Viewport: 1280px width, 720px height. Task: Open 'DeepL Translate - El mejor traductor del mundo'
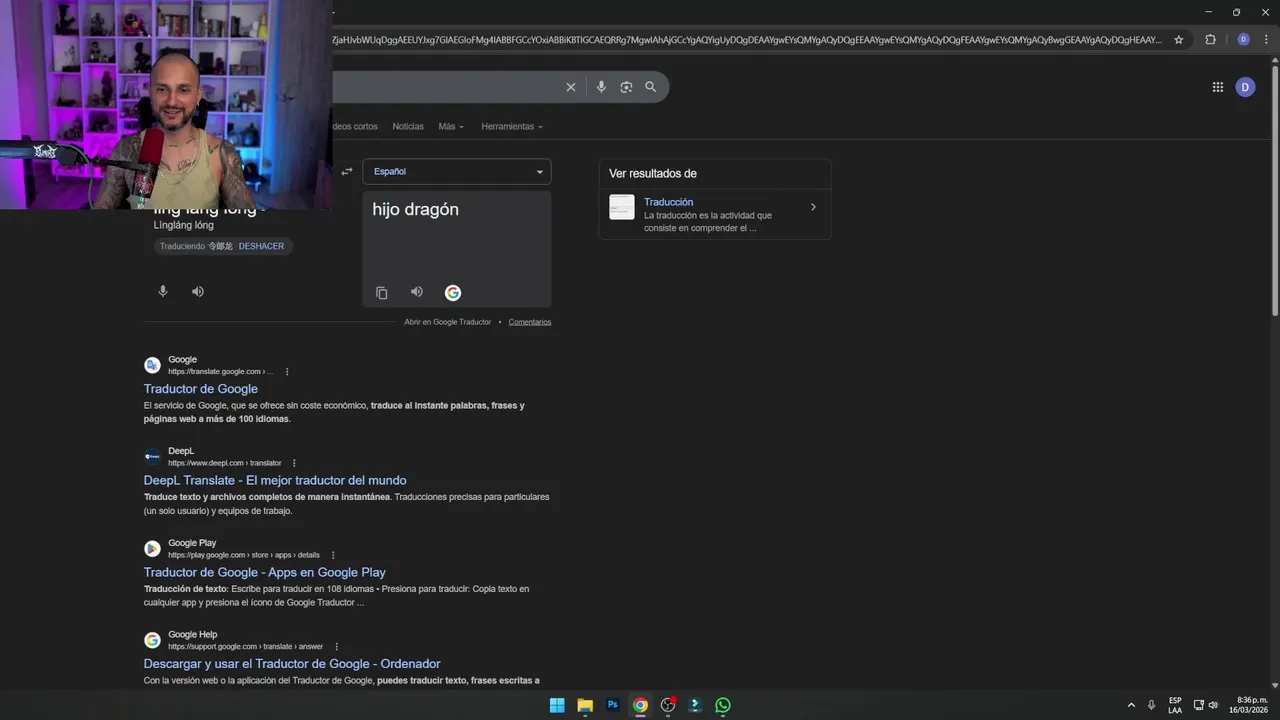275,480
